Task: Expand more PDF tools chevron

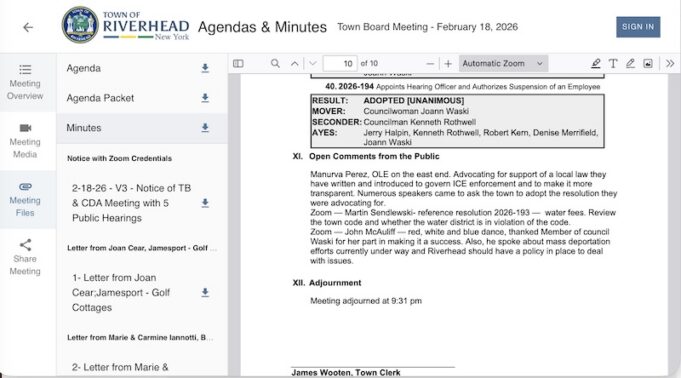Action: coord(670,63)
